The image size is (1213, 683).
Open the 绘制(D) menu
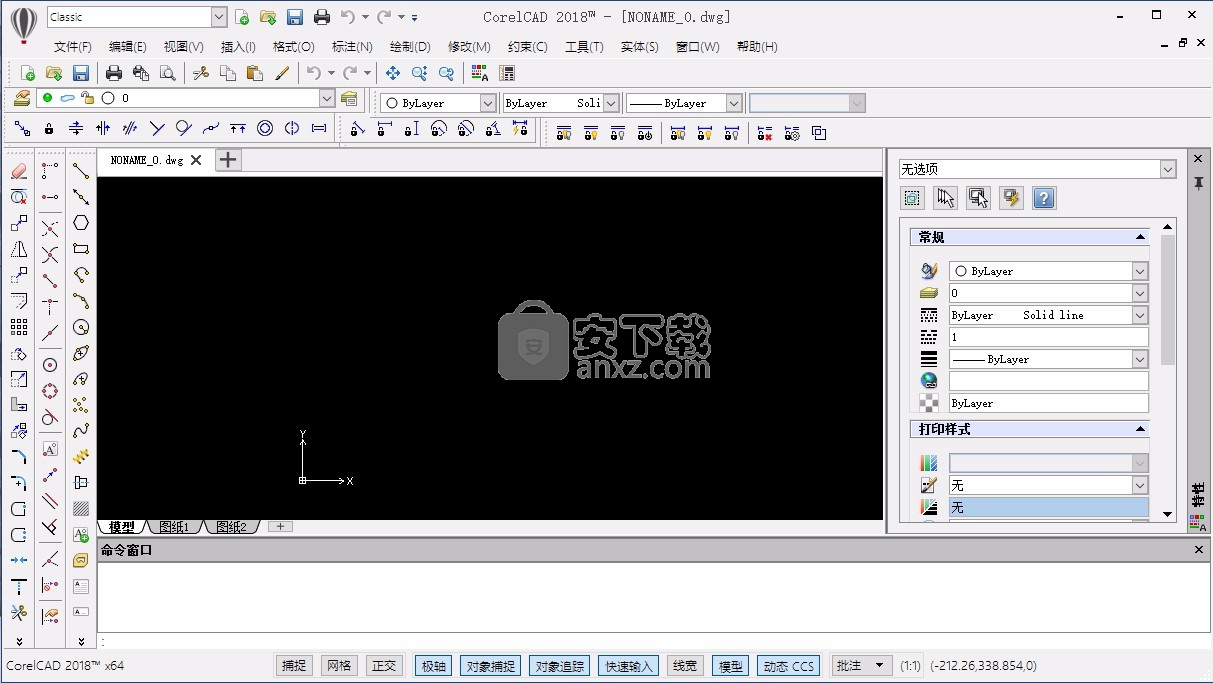click(410, 46)
